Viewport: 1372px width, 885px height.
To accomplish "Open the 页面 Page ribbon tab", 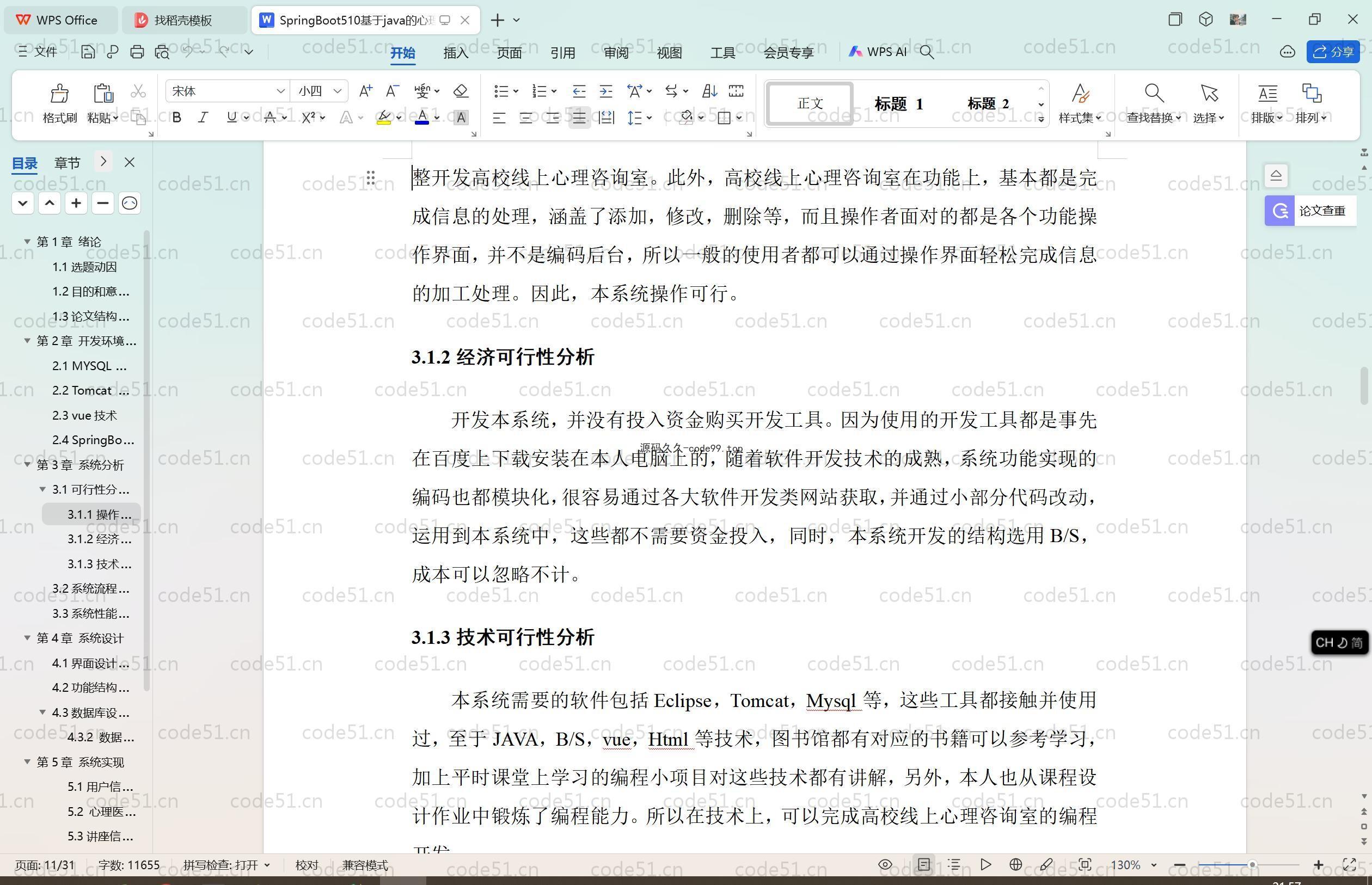I will tap(509, 53).
